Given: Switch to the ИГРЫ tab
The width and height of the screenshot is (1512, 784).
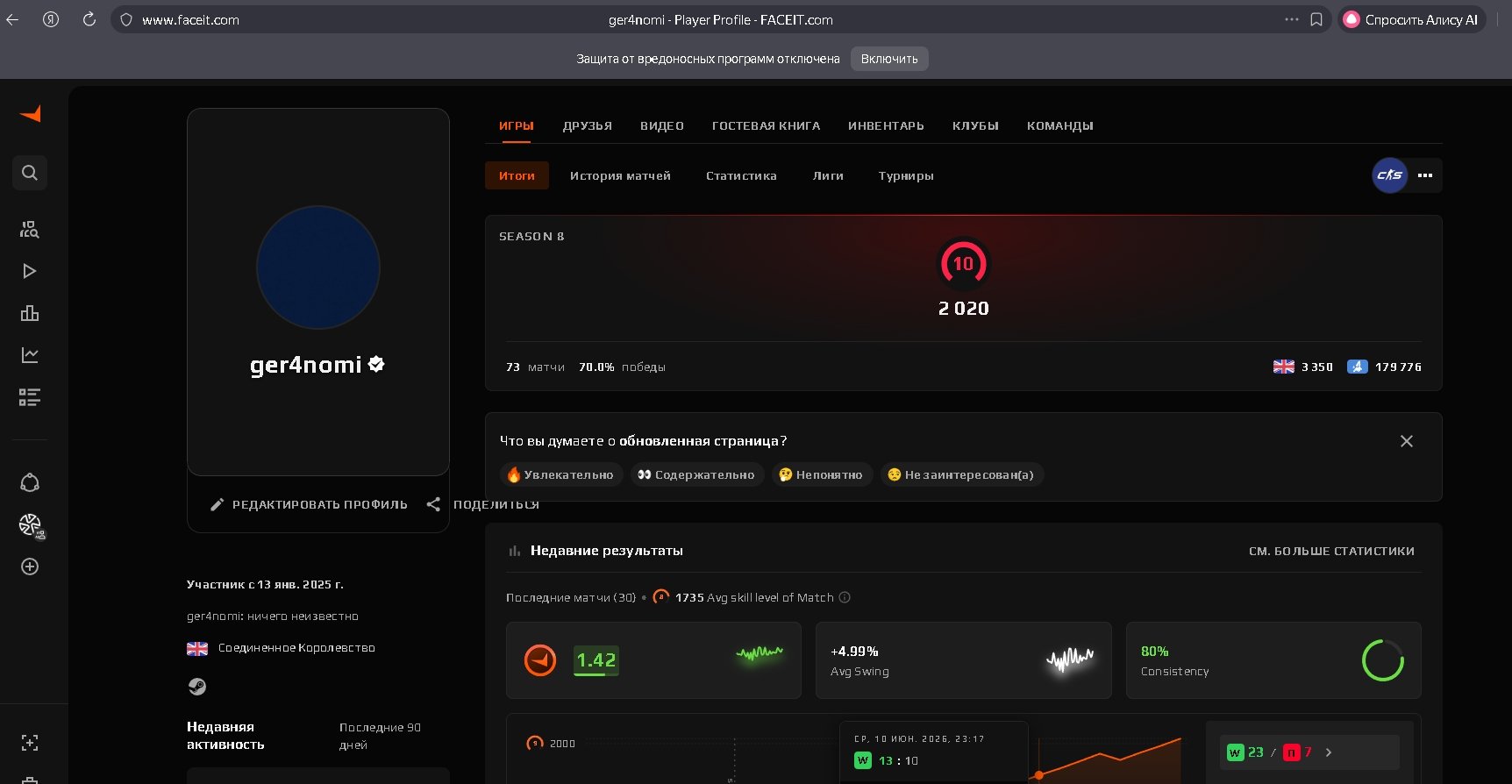Looking at the screenshot, I should pos(517,125).
